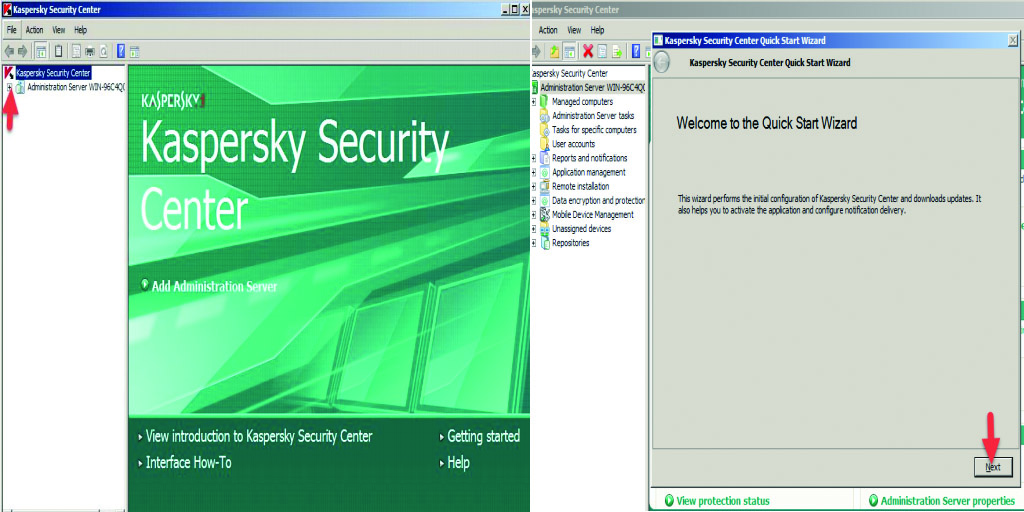The width and height of the screenshot is (1024, 512).
Task: Click the Add Administration Server link
Action: [x=213, y=287]
